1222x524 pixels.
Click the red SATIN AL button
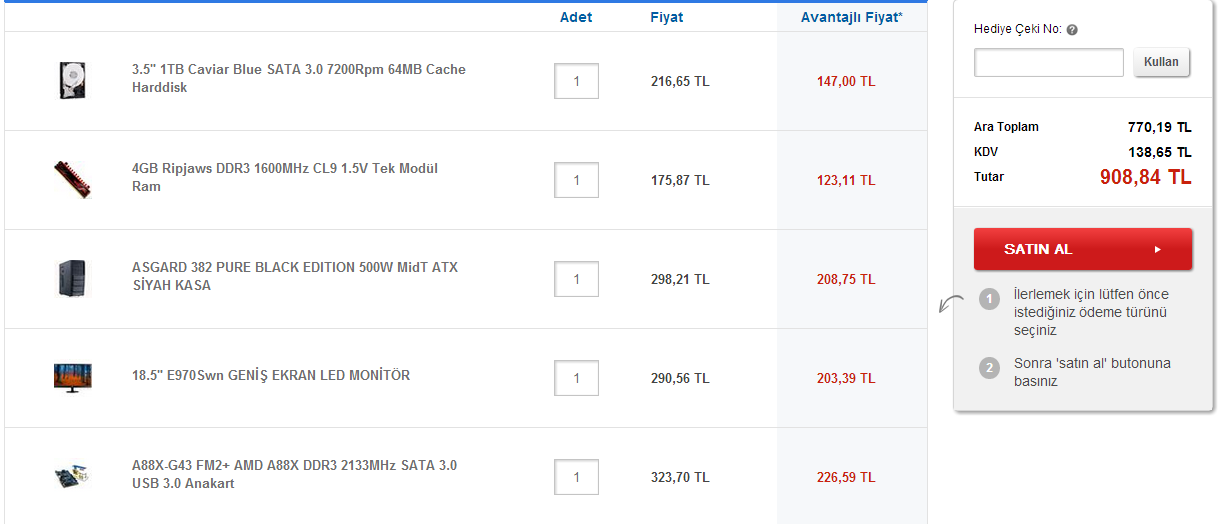(x=1083, y=249)
